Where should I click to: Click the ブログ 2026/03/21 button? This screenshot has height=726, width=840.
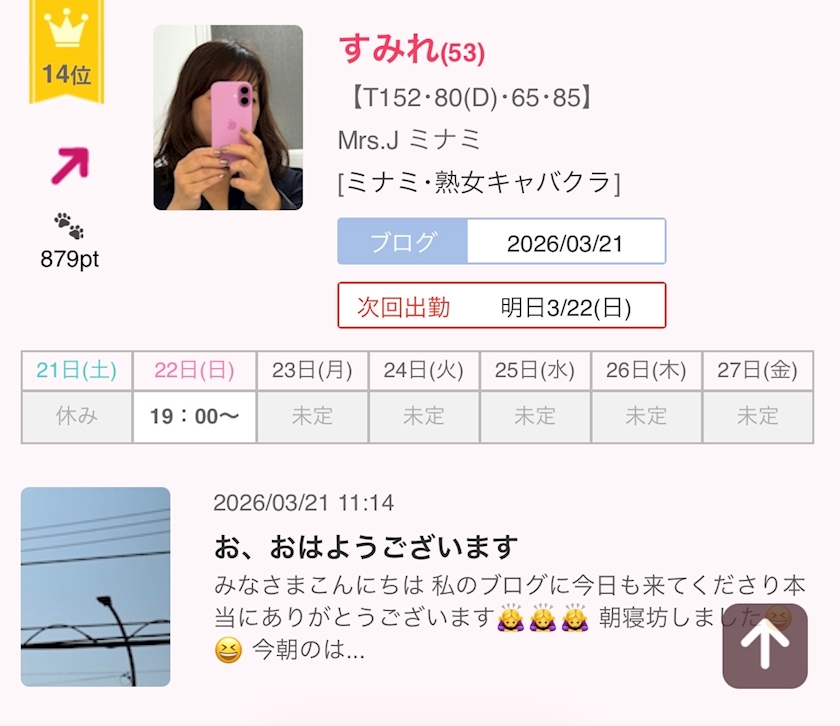pyautogui.click(x=501, y=241)
